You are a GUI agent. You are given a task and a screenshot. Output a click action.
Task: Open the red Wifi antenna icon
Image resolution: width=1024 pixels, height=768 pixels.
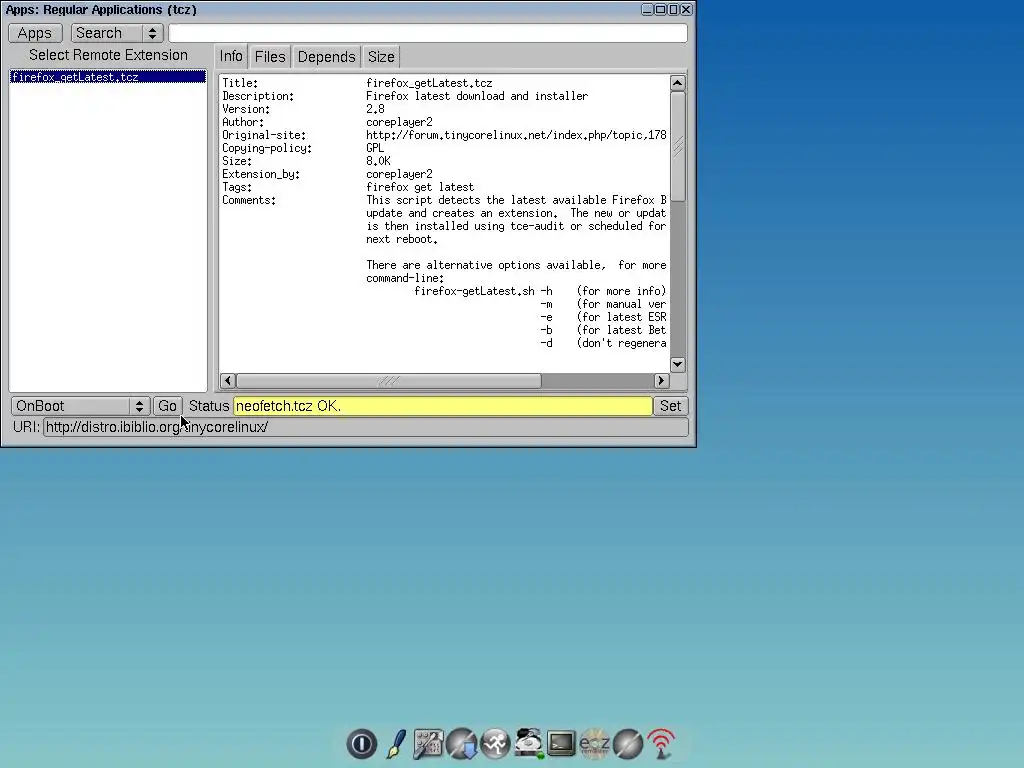[662, 744]
